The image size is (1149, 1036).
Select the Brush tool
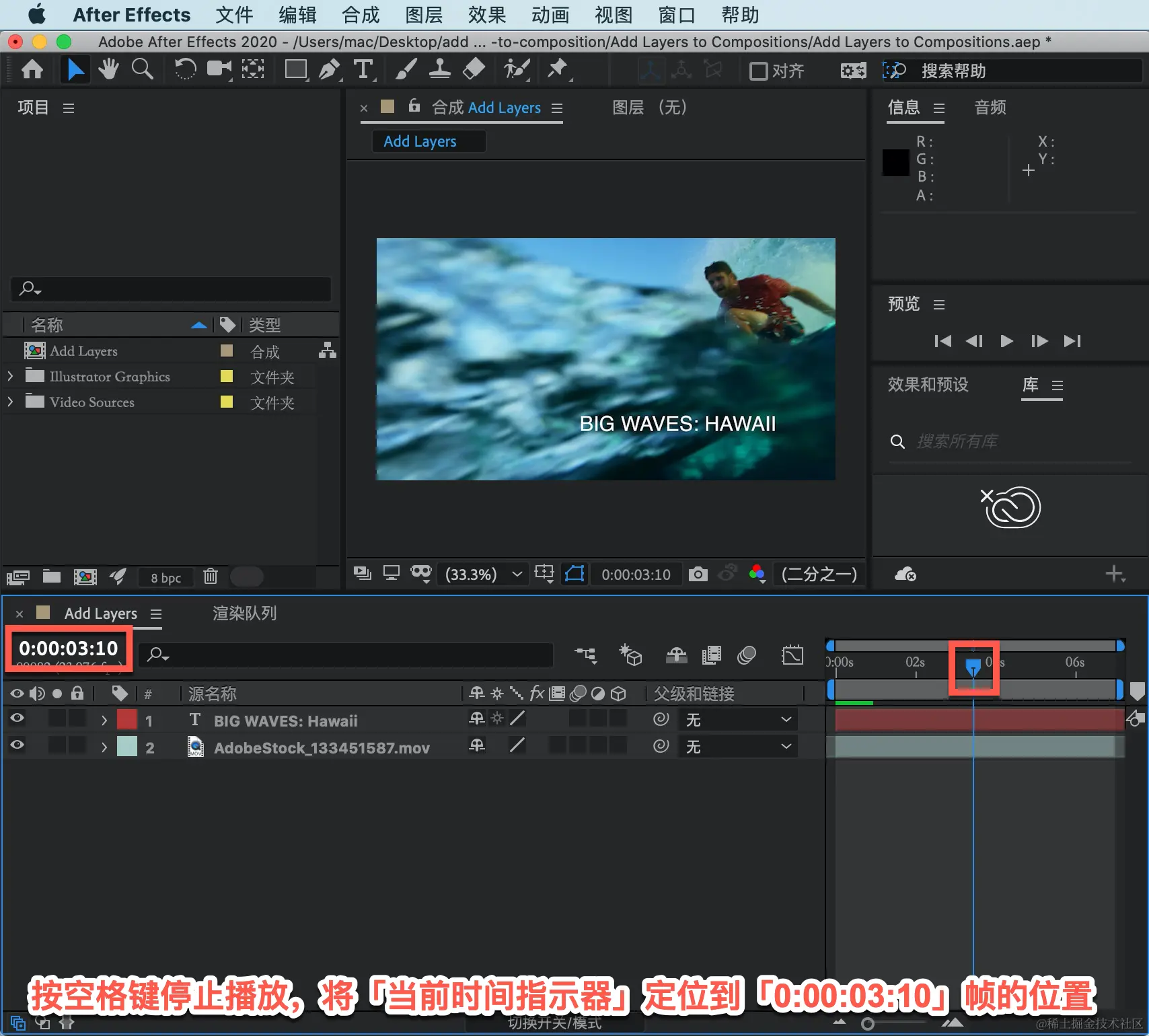(406, 69)
